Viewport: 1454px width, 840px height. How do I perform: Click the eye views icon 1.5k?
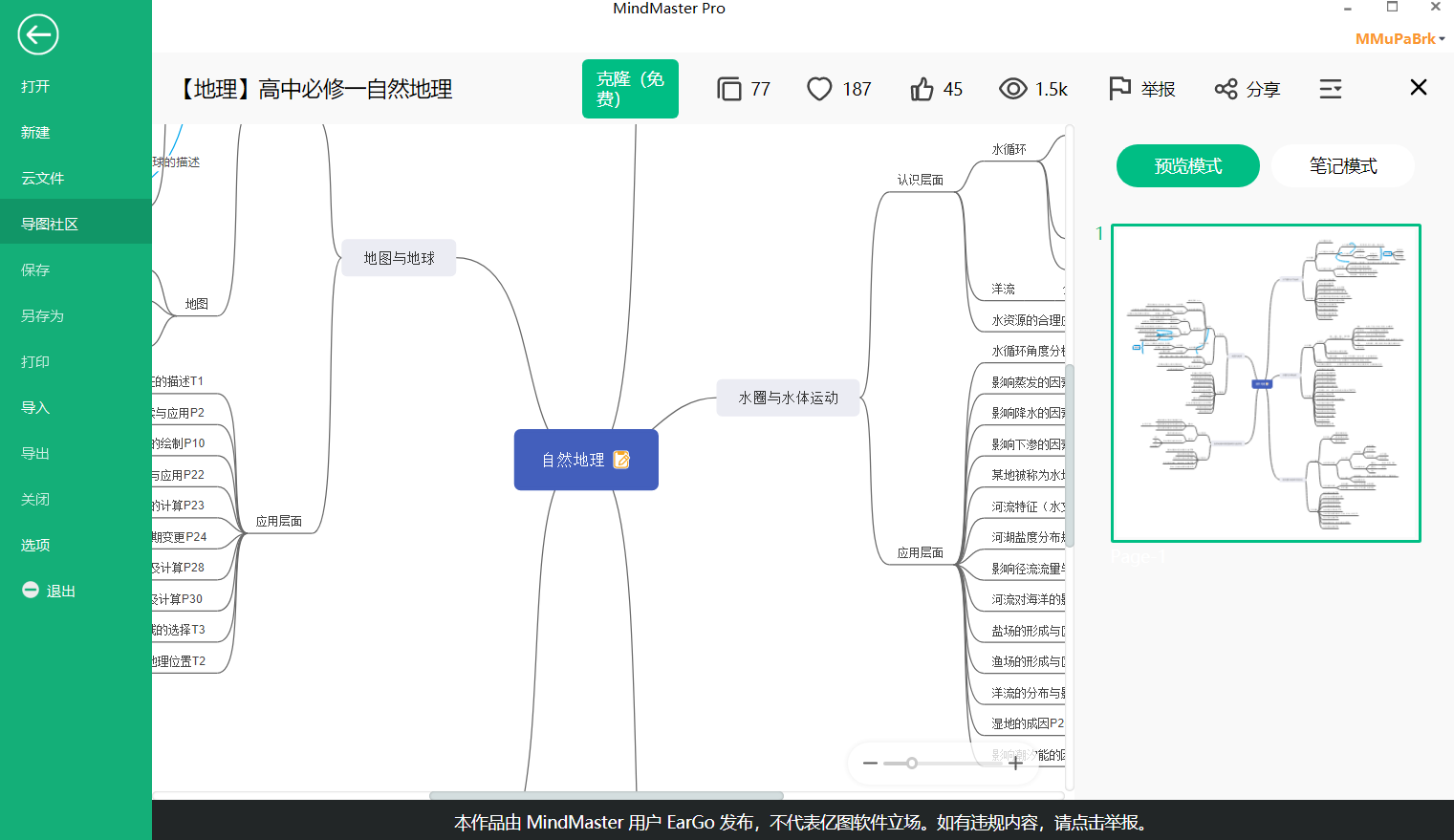[x=1012, y=89]
